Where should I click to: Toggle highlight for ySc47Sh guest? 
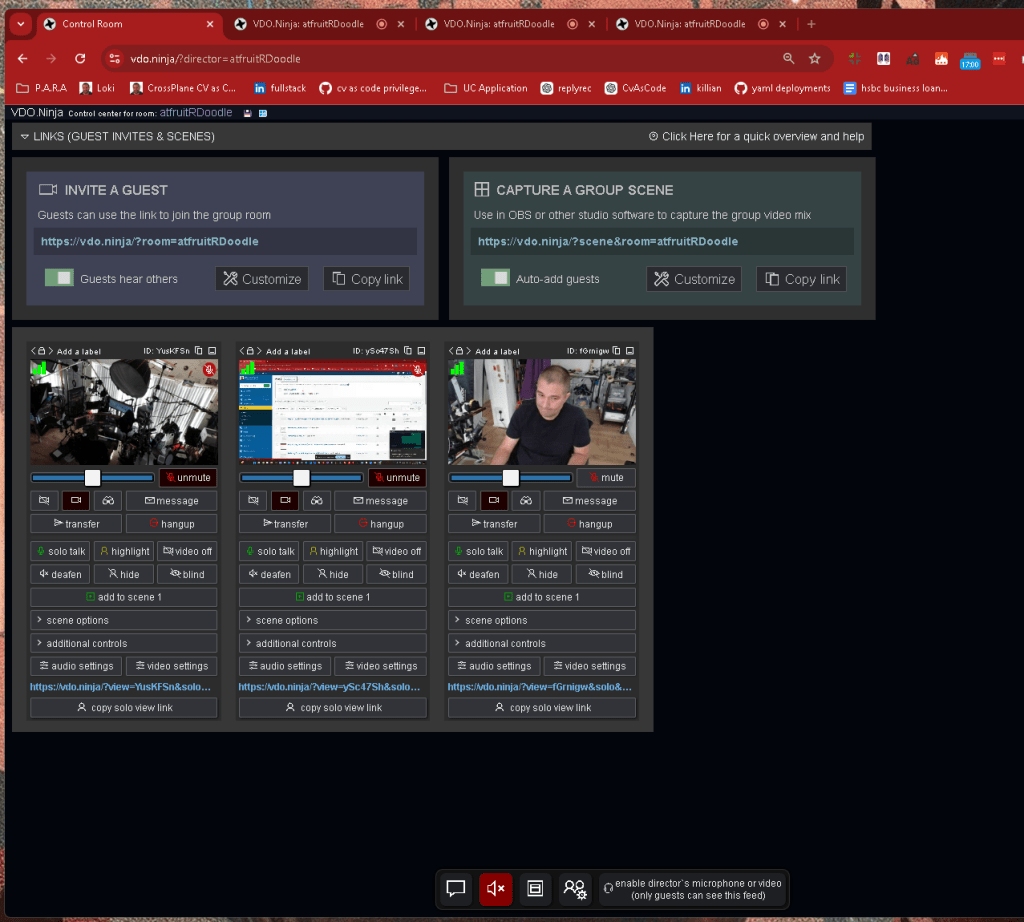coord(332,551)
